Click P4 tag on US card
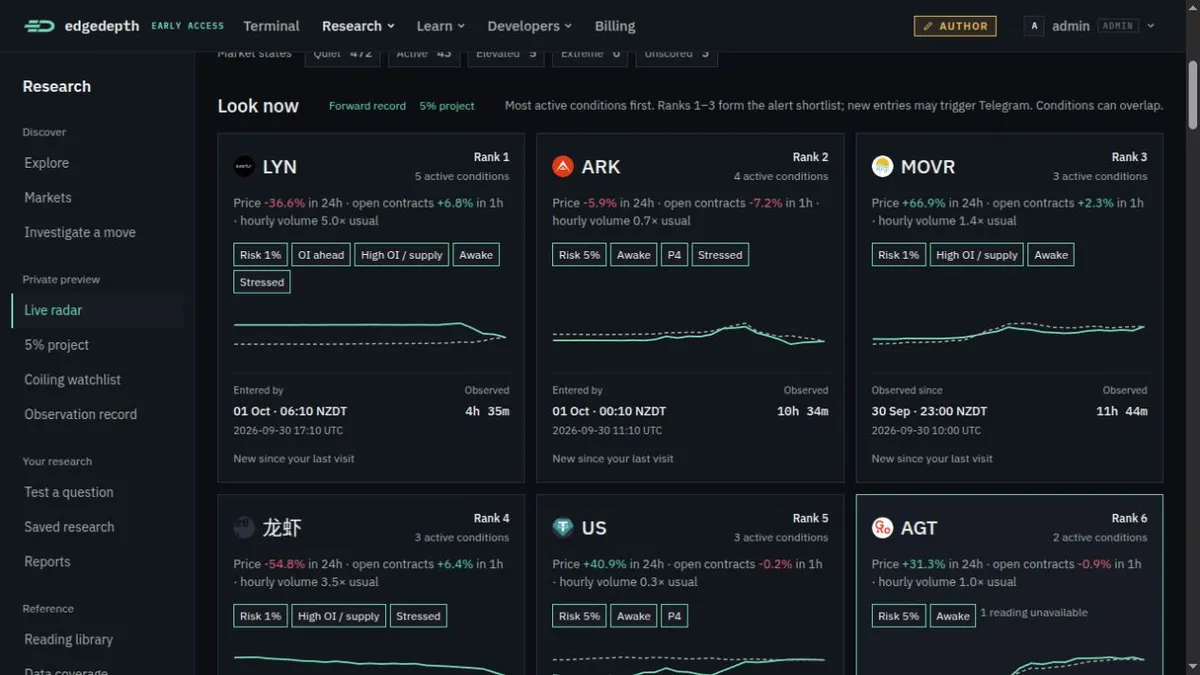 tap(675, 616)
